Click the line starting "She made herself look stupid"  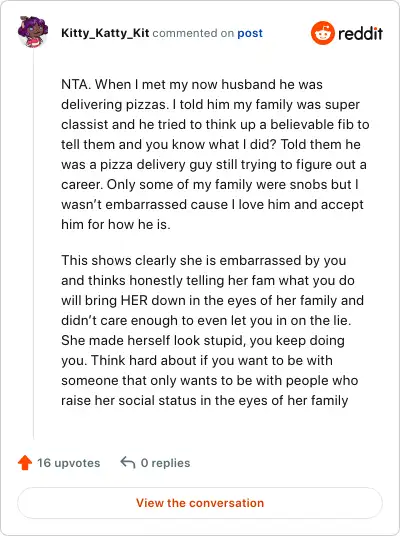[x=203, y=340]
